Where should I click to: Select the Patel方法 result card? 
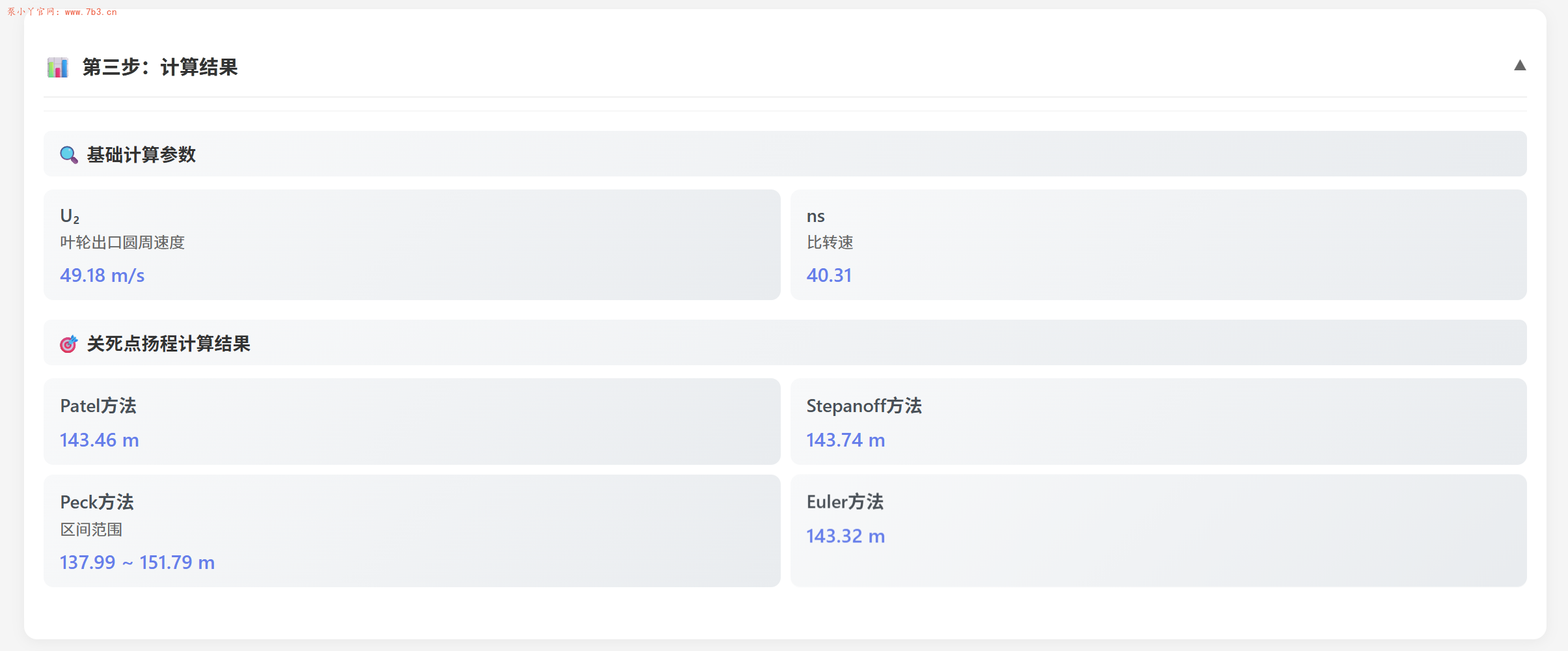click(x=411, y=421)
